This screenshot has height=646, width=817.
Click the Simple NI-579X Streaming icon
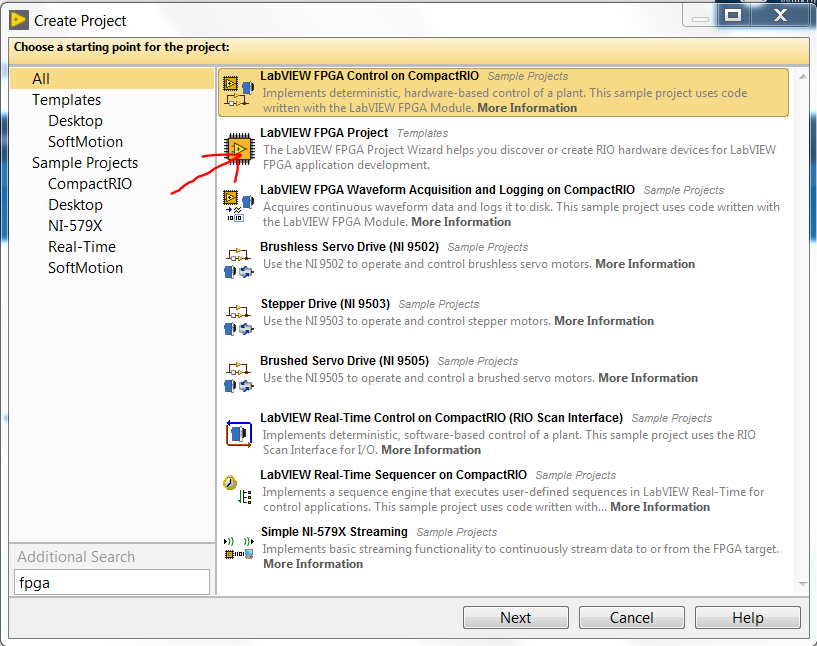click(239, 547)
